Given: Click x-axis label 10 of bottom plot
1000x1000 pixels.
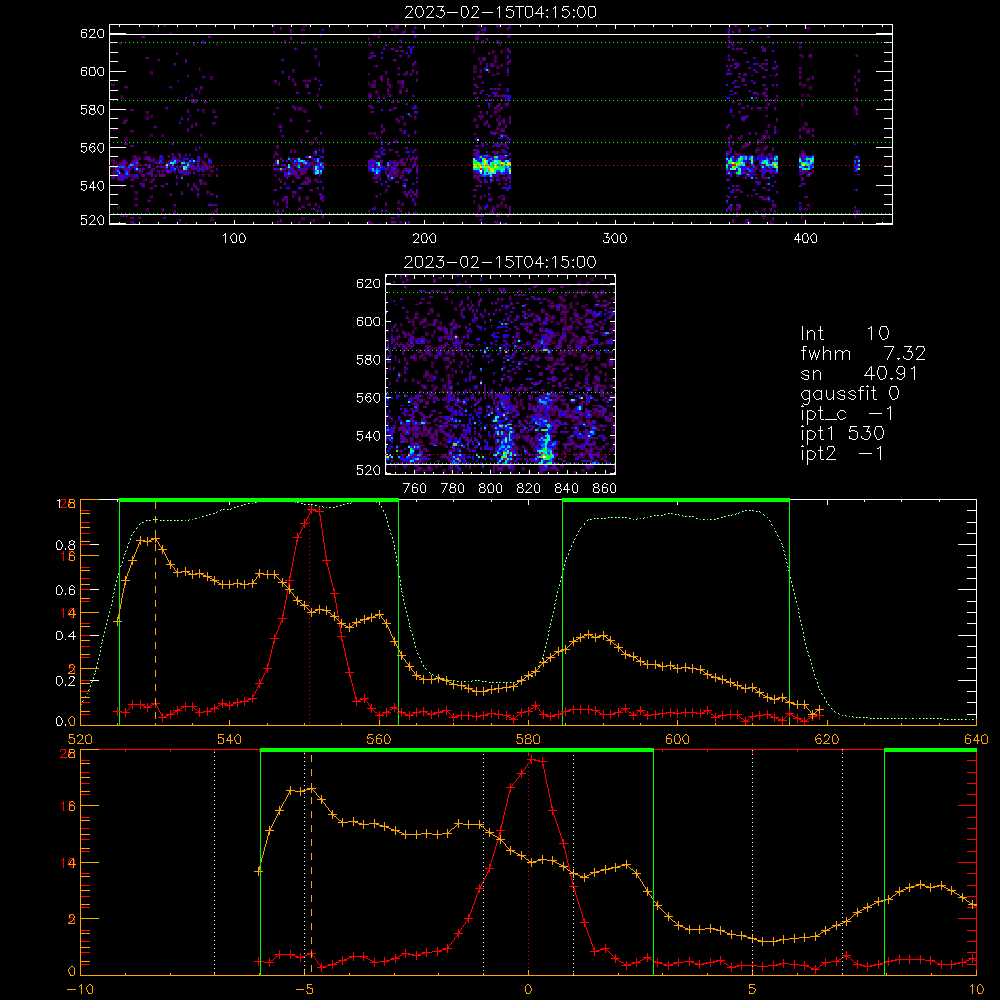Looking at the screenshot, I should pos(976,989).
